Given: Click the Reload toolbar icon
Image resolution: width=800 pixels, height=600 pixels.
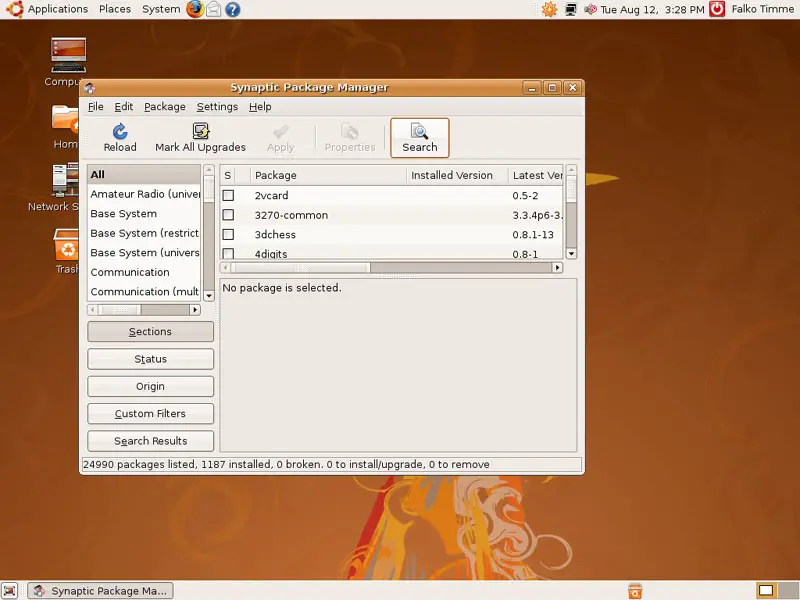Looking at the screenshot, I should (120, 132).
